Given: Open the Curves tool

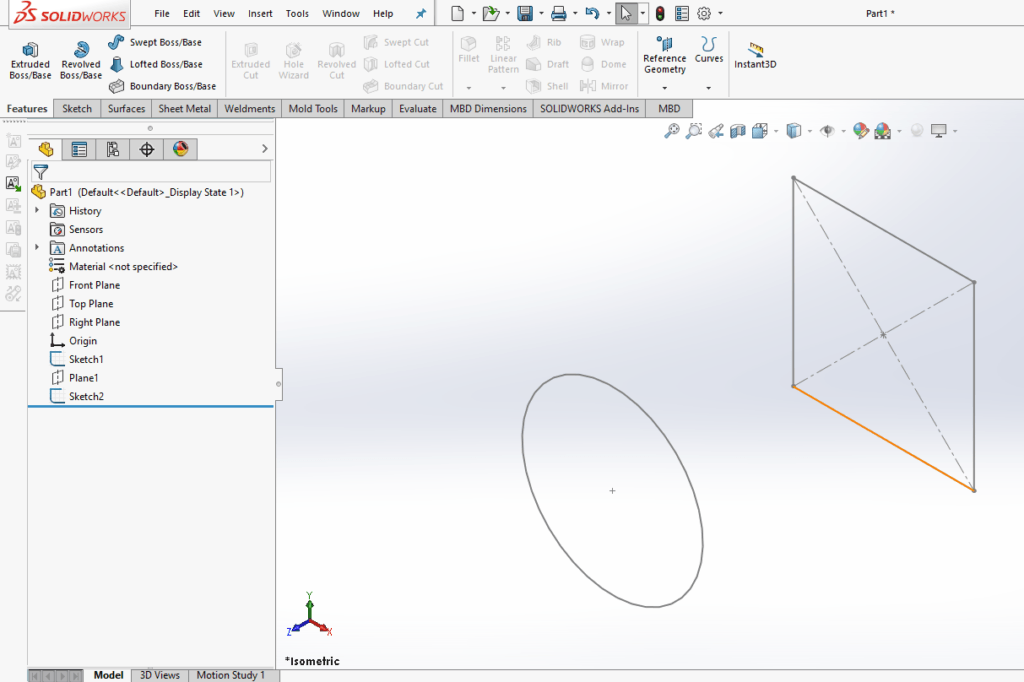Looking at the screenshot, I should coord(709,50).
